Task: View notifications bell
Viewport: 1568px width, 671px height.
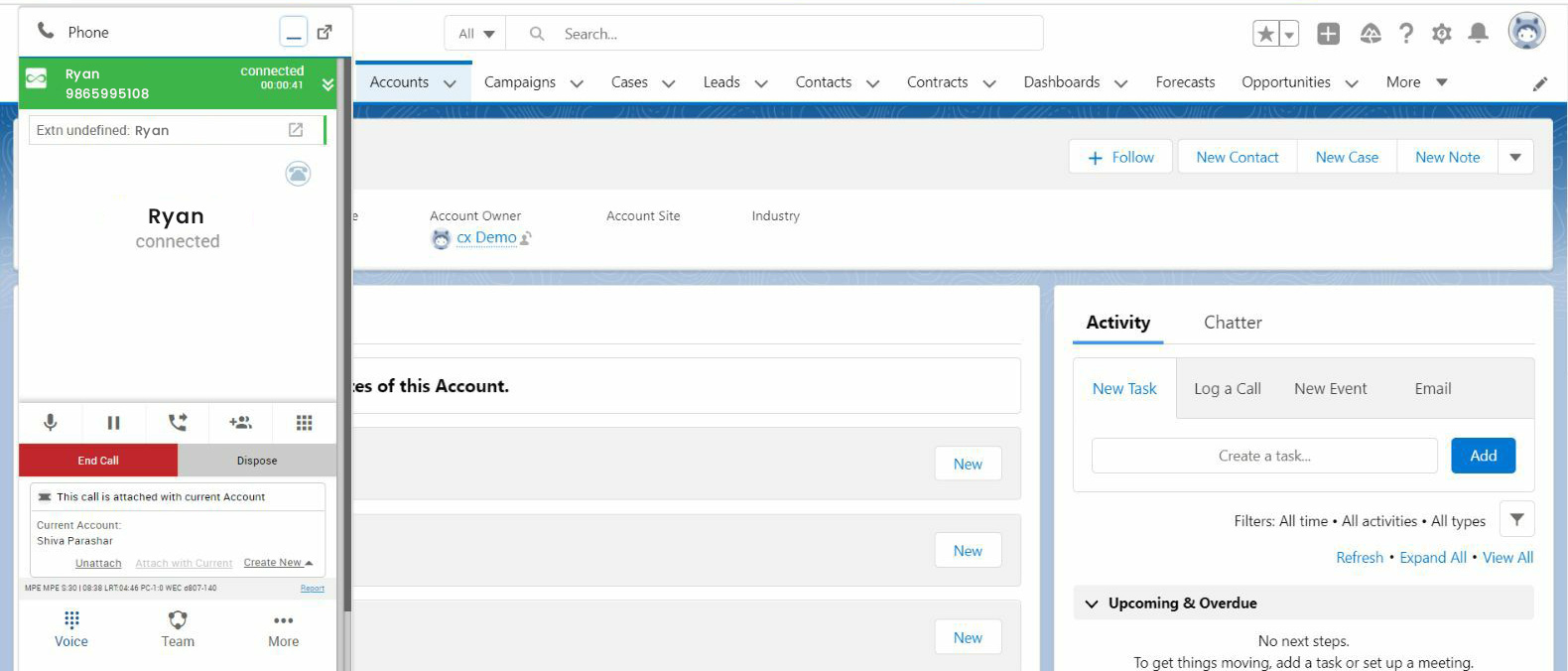Action: (1479, 34)
